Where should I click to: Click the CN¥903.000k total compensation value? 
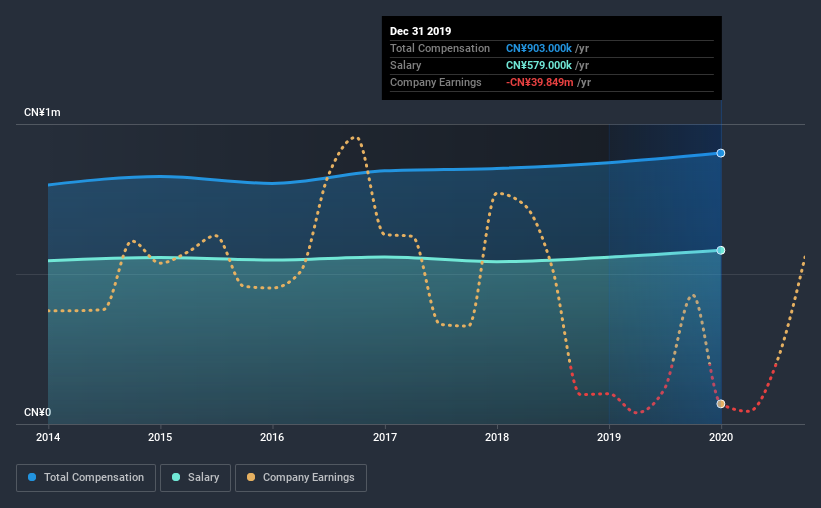(x=539, y=48)
